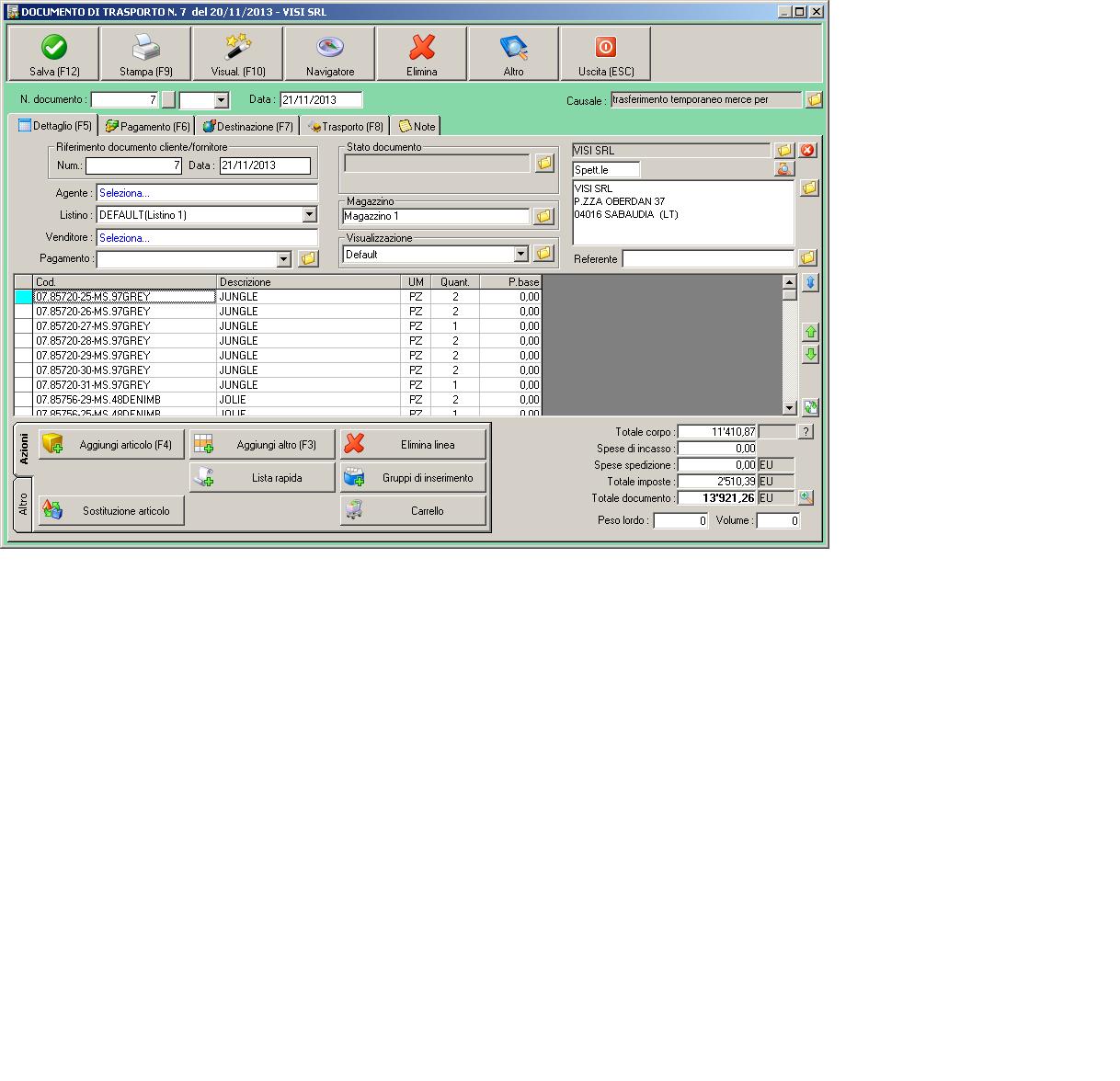The height and width of the screenshot is (1081, 1120).
Task: Move row up with green up arrow
Action: point(810,332)
